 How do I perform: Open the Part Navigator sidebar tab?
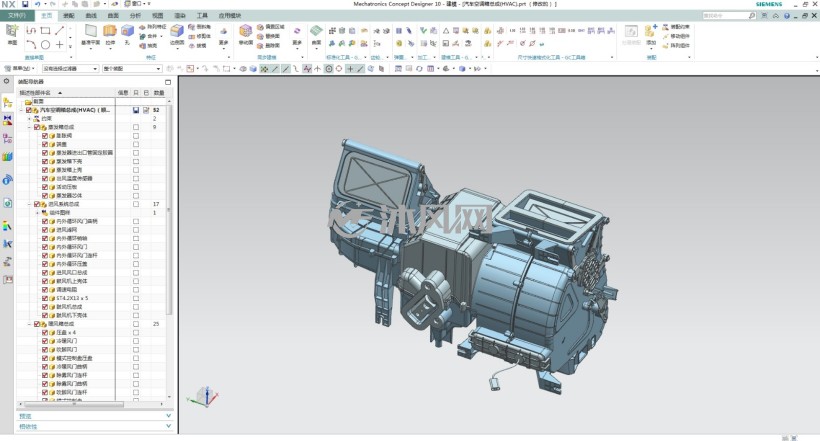click(7, 138)
